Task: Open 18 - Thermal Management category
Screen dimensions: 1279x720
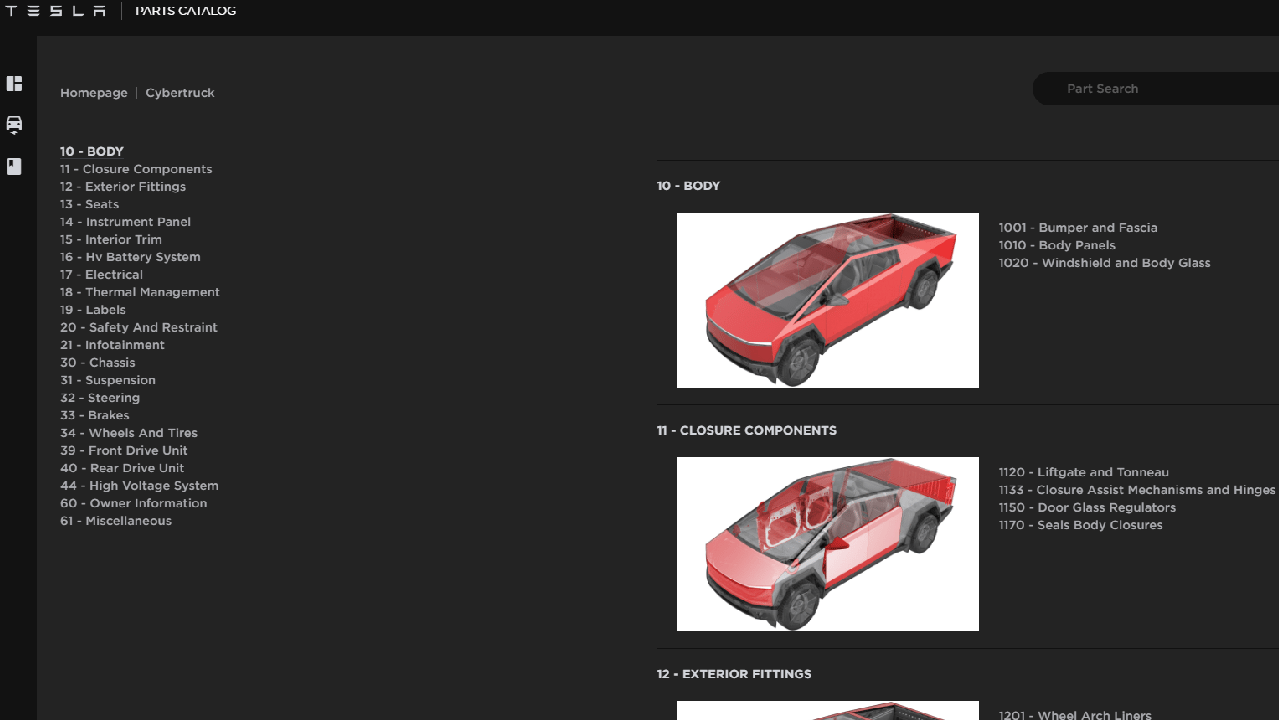Action: click(140, 292)
